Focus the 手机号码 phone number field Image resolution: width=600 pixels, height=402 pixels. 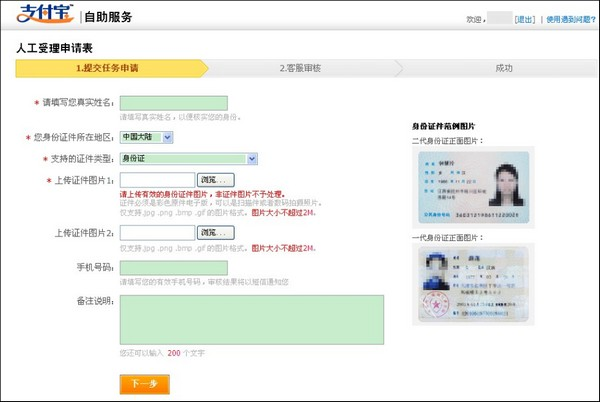tap(173, 267)
